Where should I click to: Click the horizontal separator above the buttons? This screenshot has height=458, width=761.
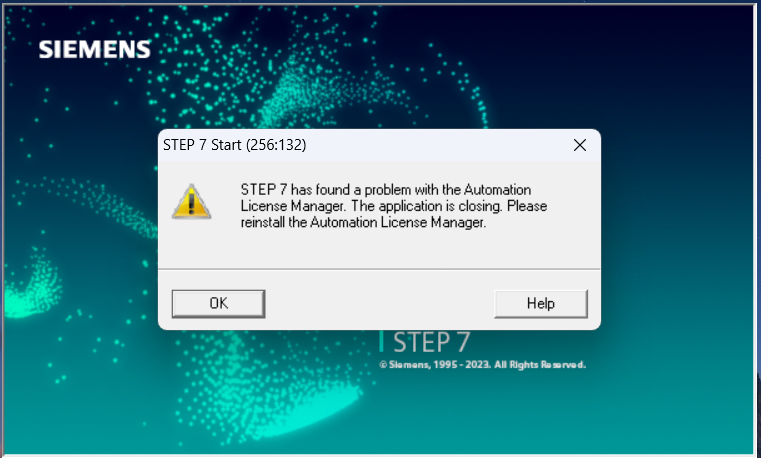click(x=379, y=269)
